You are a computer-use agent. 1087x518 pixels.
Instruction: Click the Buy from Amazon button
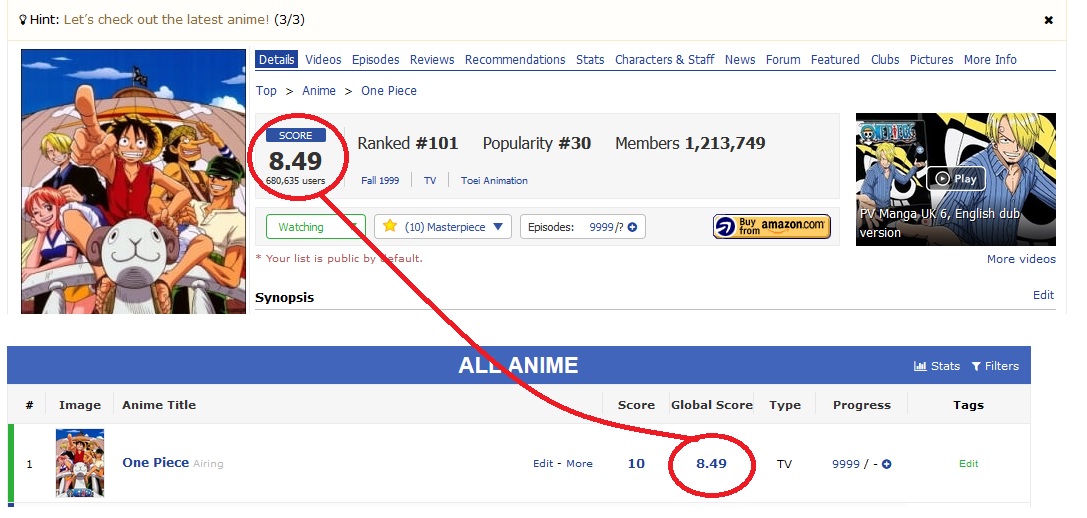pyautogui.click(x=772, y=227)
